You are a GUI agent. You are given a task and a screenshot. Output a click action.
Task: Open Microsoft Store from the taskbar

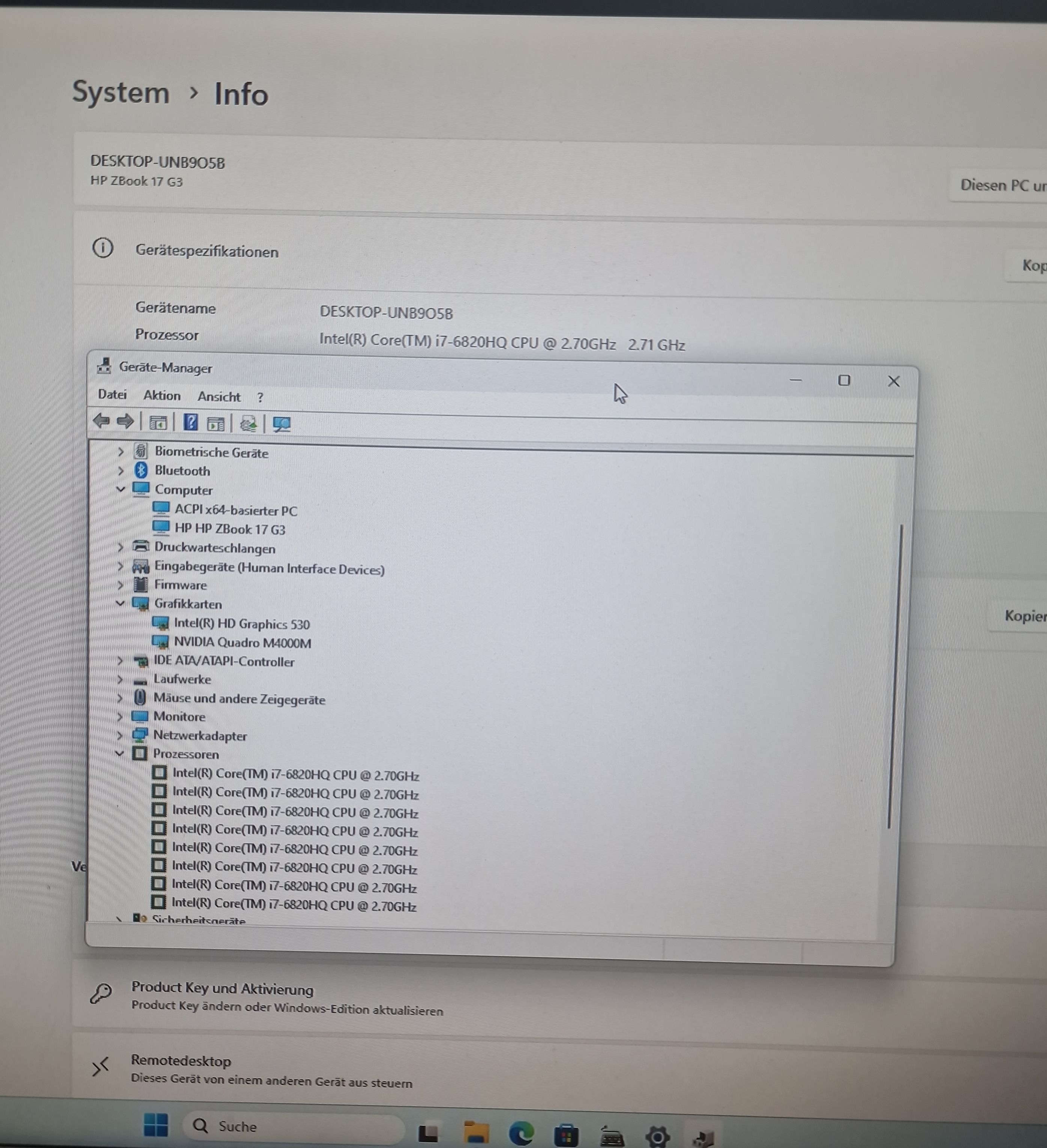[x=566, y=1135]
